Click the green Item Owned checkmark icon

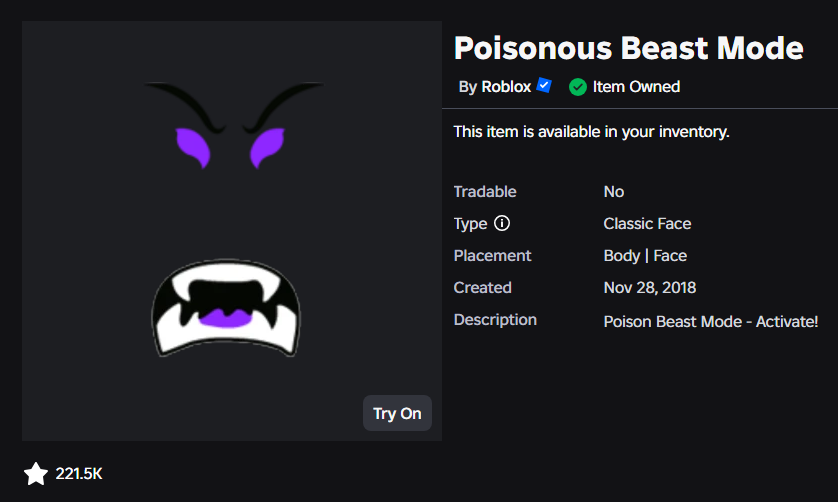(x=578, y=87)
